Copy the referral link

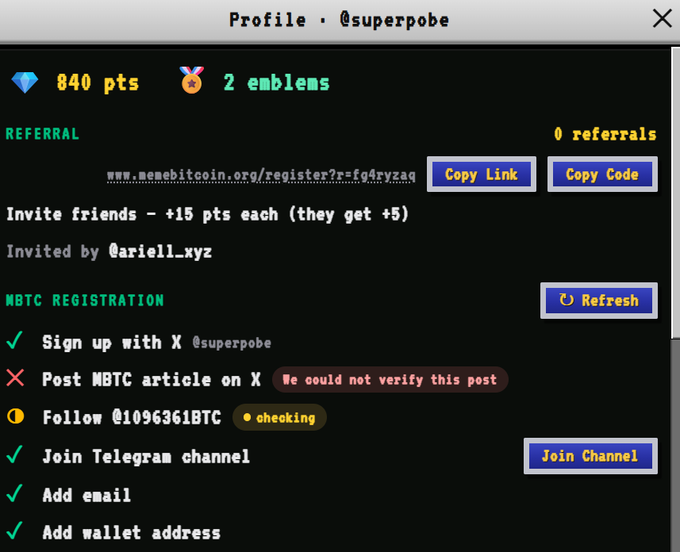click(x=481, y=174)
